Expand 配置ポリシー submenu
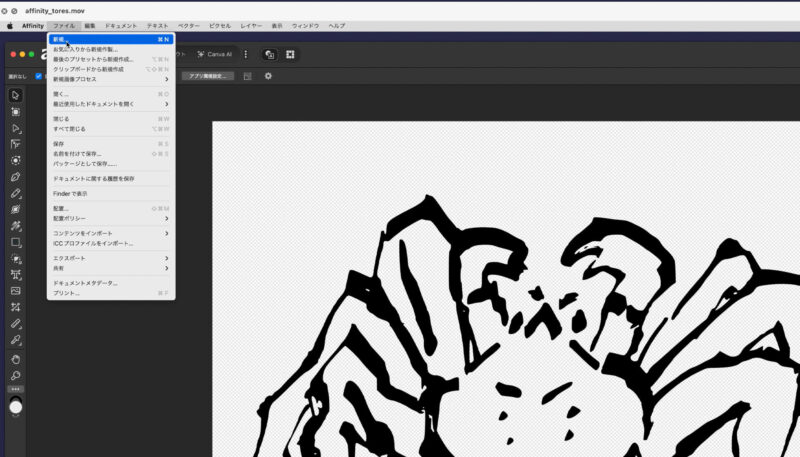The height and width of the screenshot is (457, 800). point(111,218)
